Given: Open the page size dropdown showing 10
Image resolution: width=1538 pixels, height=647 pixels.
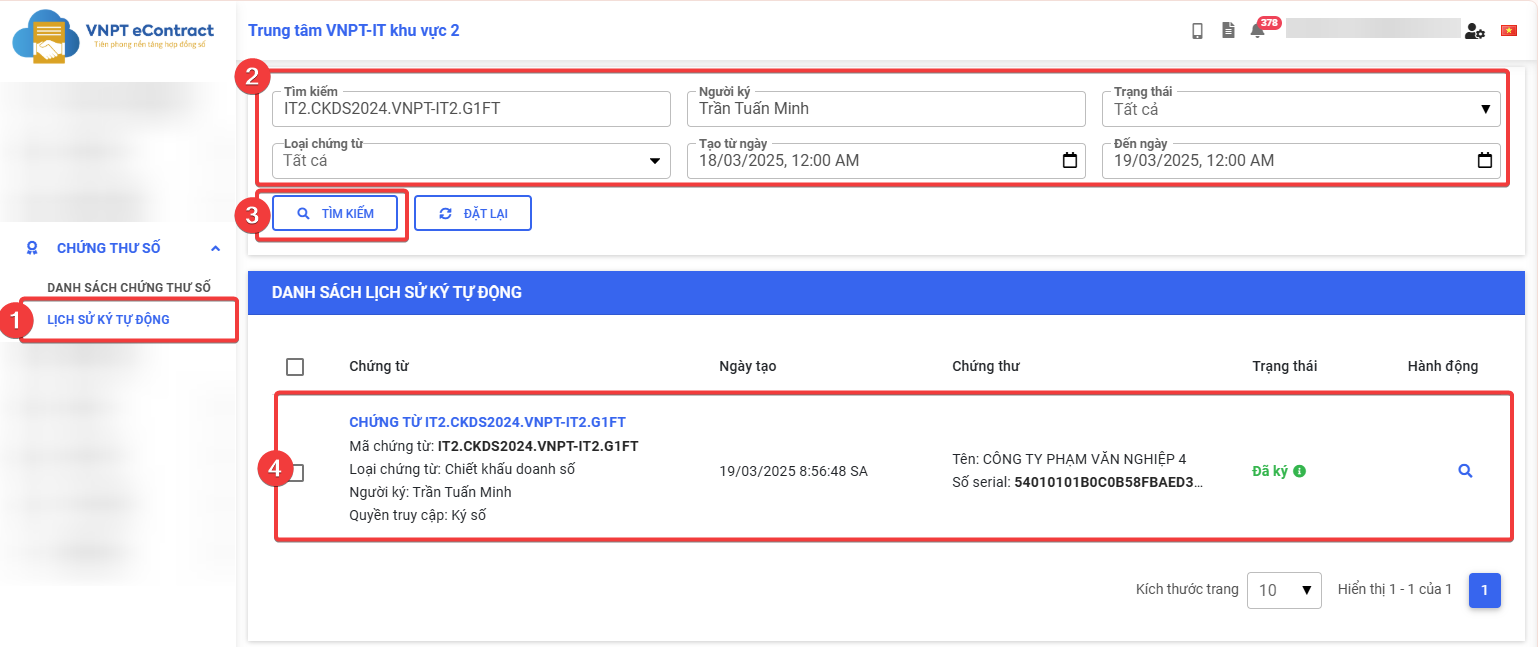Looking at the screenshot, I should [1284, 590].
